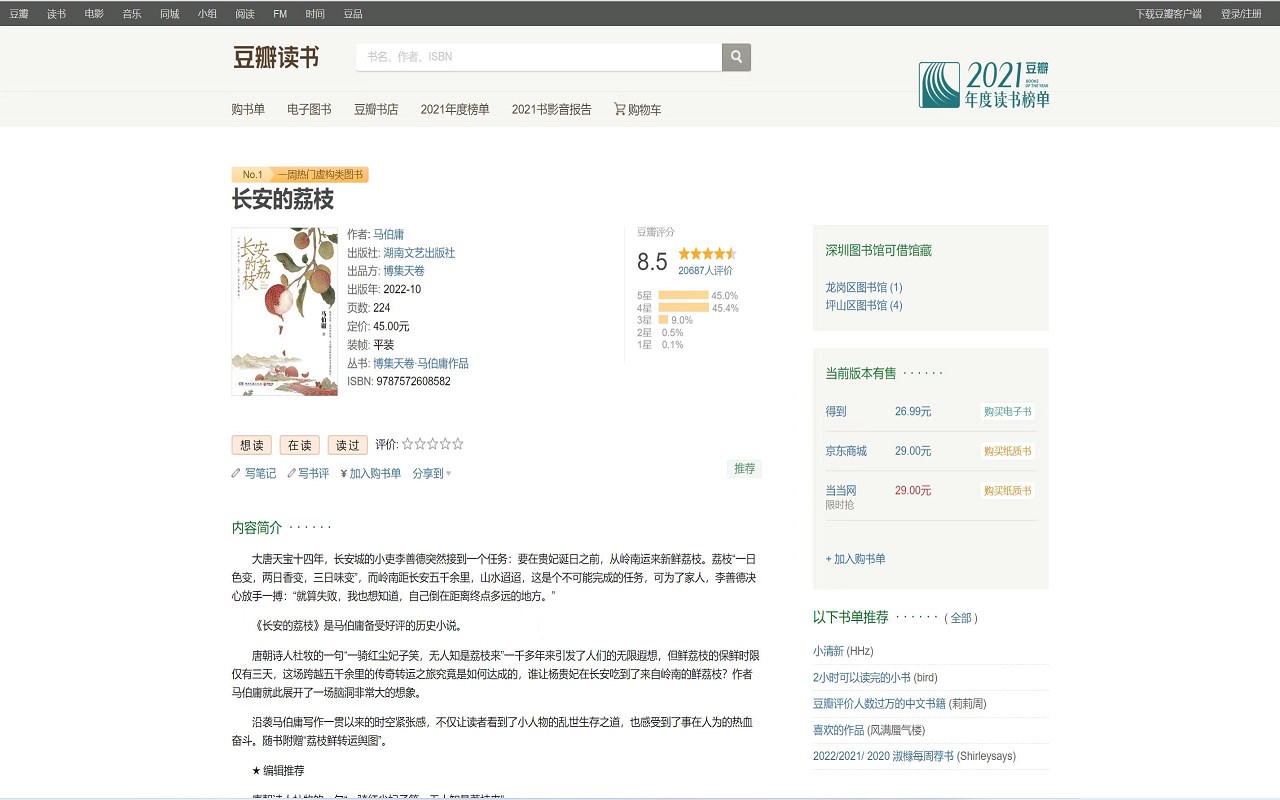This screenshot has width=1280, height=800.
Task: Go to 音乐 in top bar
Action: pos(132,14)
